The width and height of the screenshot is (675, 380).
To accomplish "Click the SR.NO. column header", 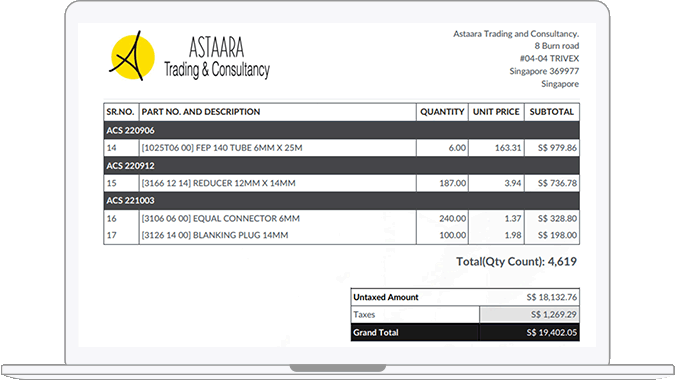I will point(120,112).
